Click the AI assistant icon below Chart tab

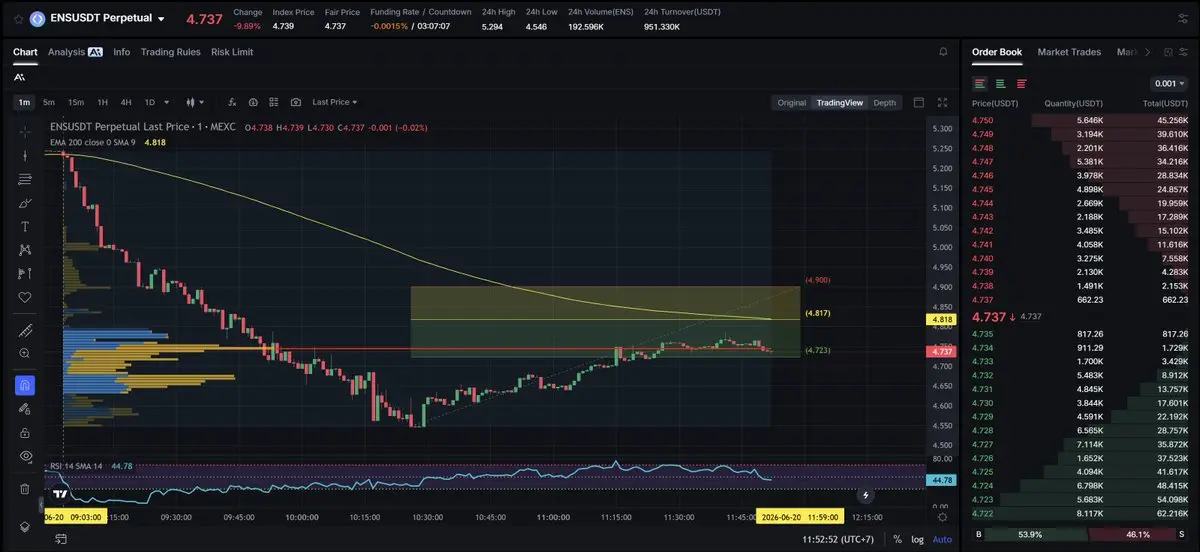[20, 77]
